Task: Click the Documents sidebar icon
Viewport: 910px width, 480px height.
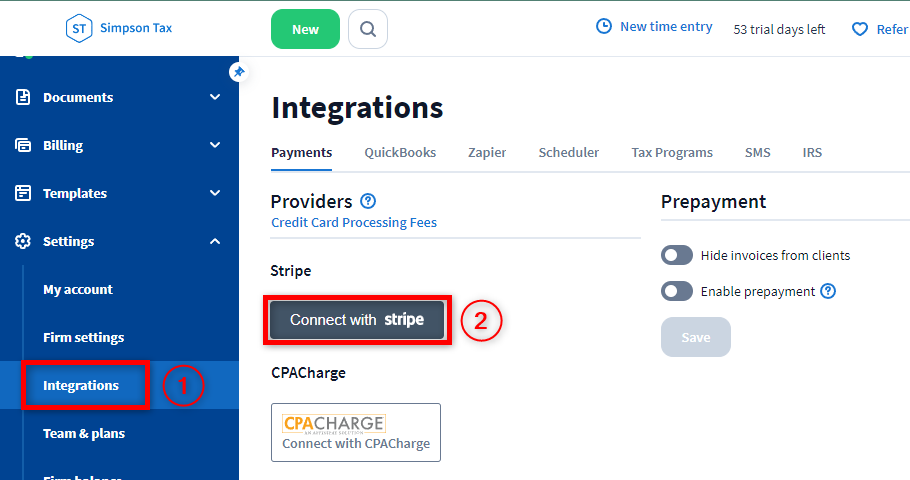Action: coord(23,97)
